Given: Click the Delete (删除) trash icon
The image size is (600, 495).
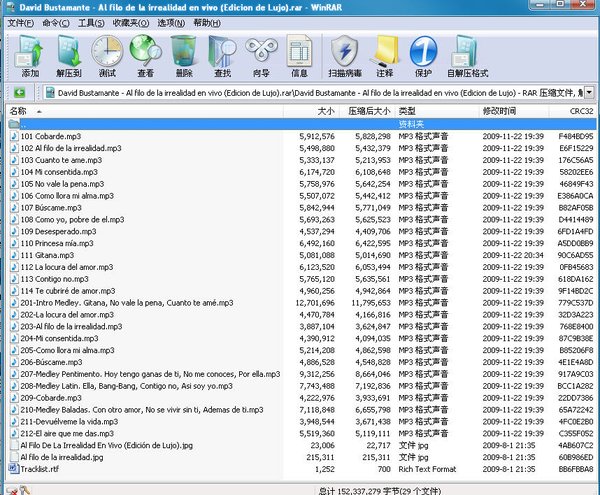Looking at the screenshot, I should tap(184, 52).
